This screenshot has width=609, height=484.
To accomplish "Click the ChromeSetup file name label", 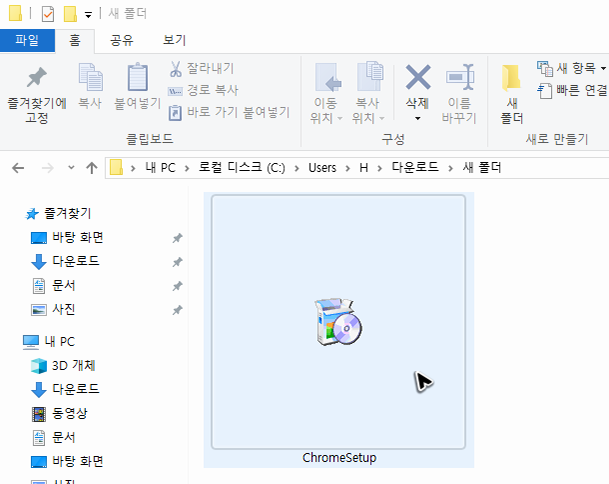I will pos(339,458).
